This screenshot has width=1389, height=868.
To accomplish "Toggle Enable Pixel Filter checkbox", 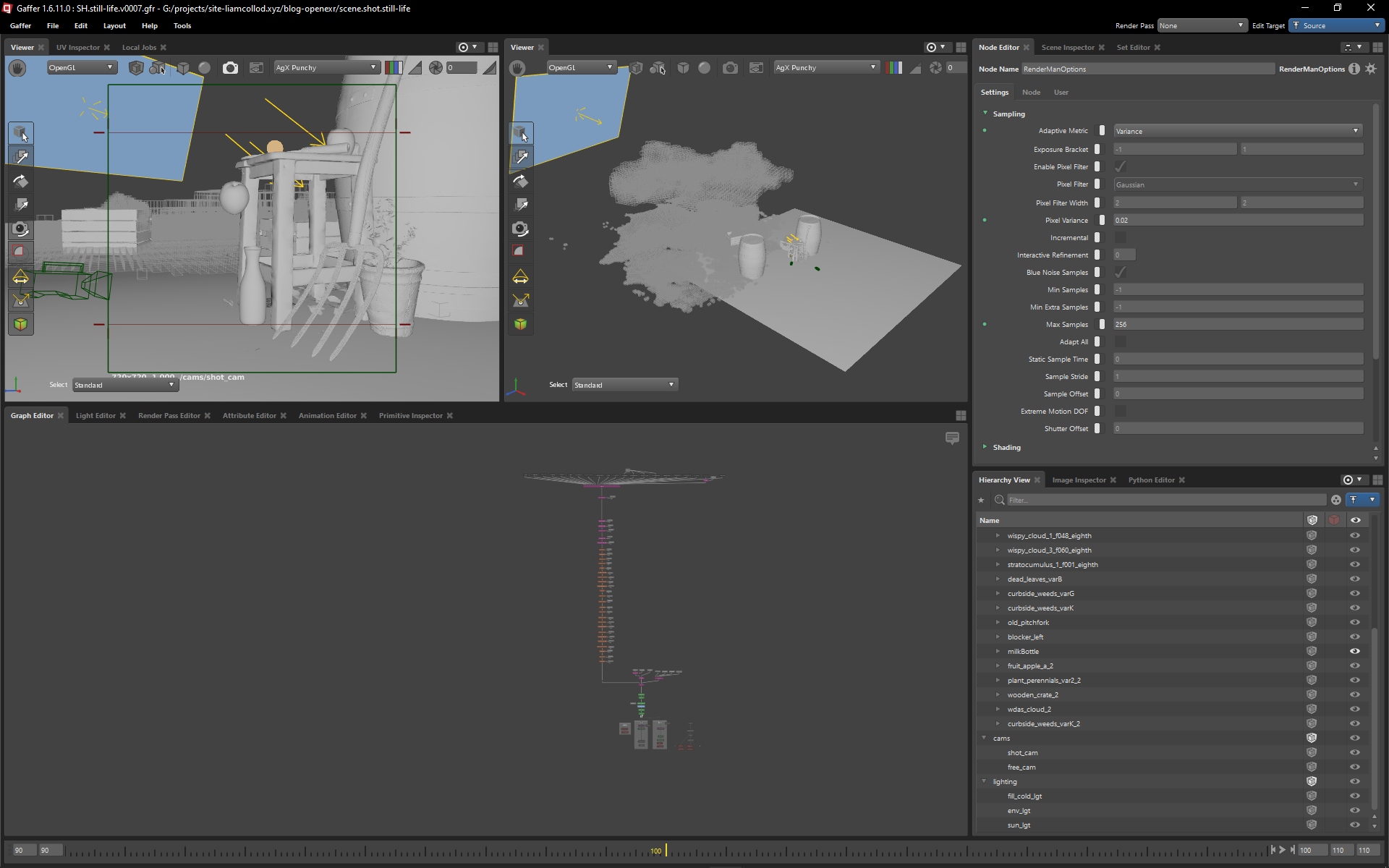I will click(x=1121, y=166).
